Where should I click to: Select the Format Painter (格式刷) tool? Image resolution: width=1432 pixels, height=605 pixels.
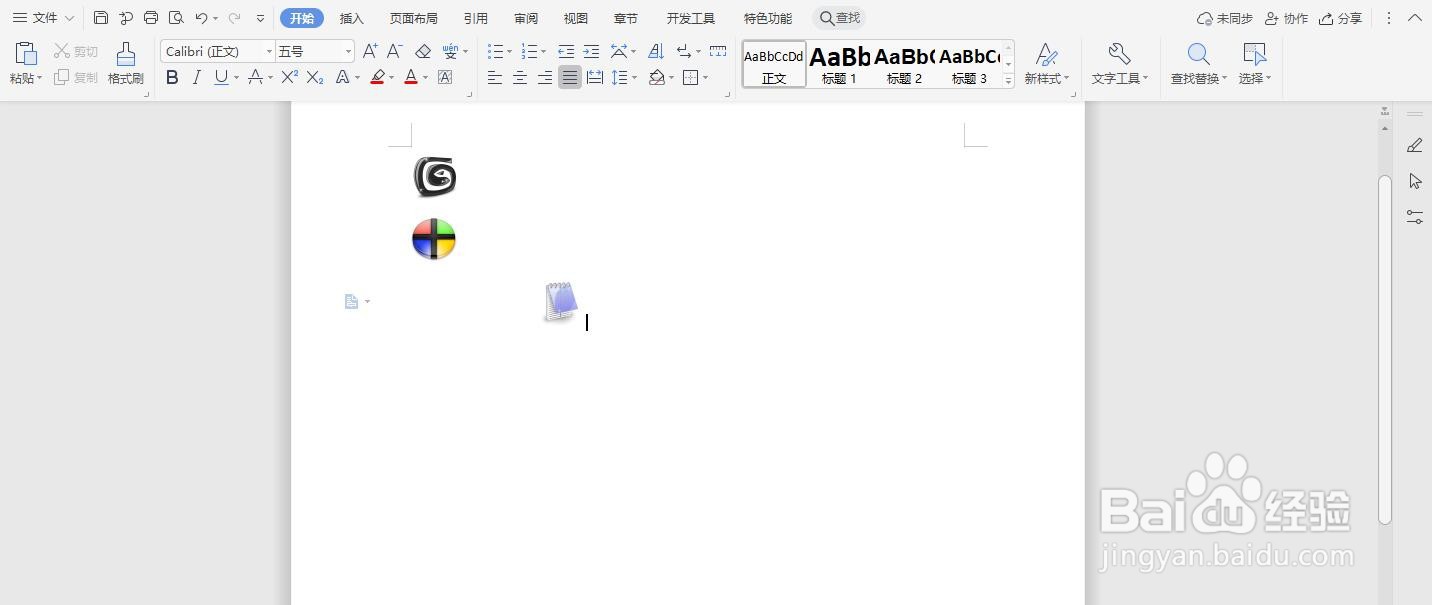tap(125, 63)
